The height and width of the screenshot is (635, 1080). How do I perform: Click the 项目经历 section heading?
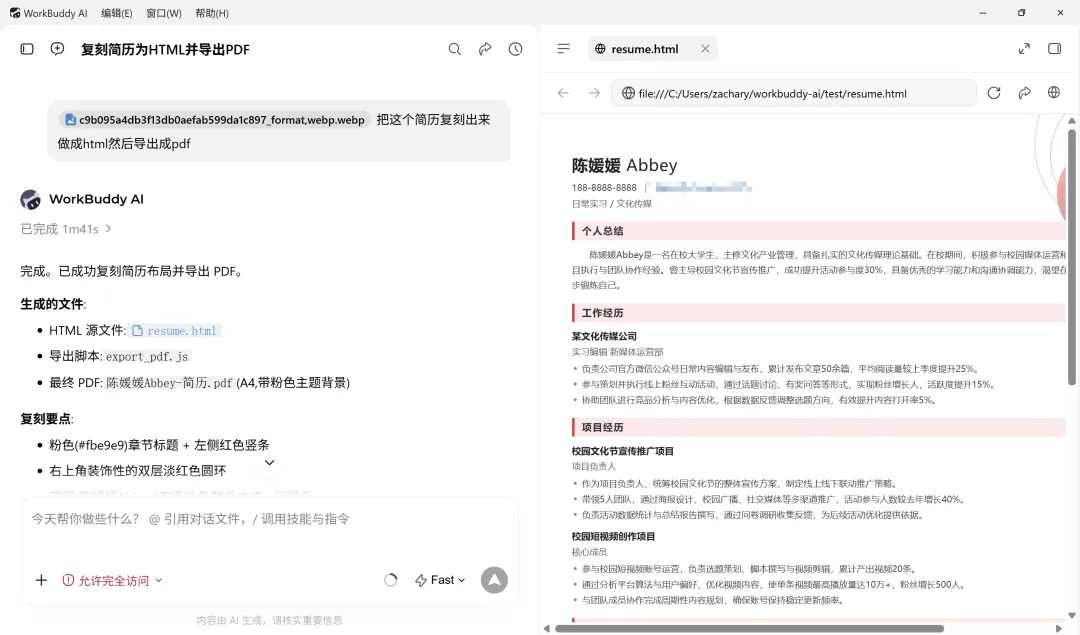tap(602, 427)
